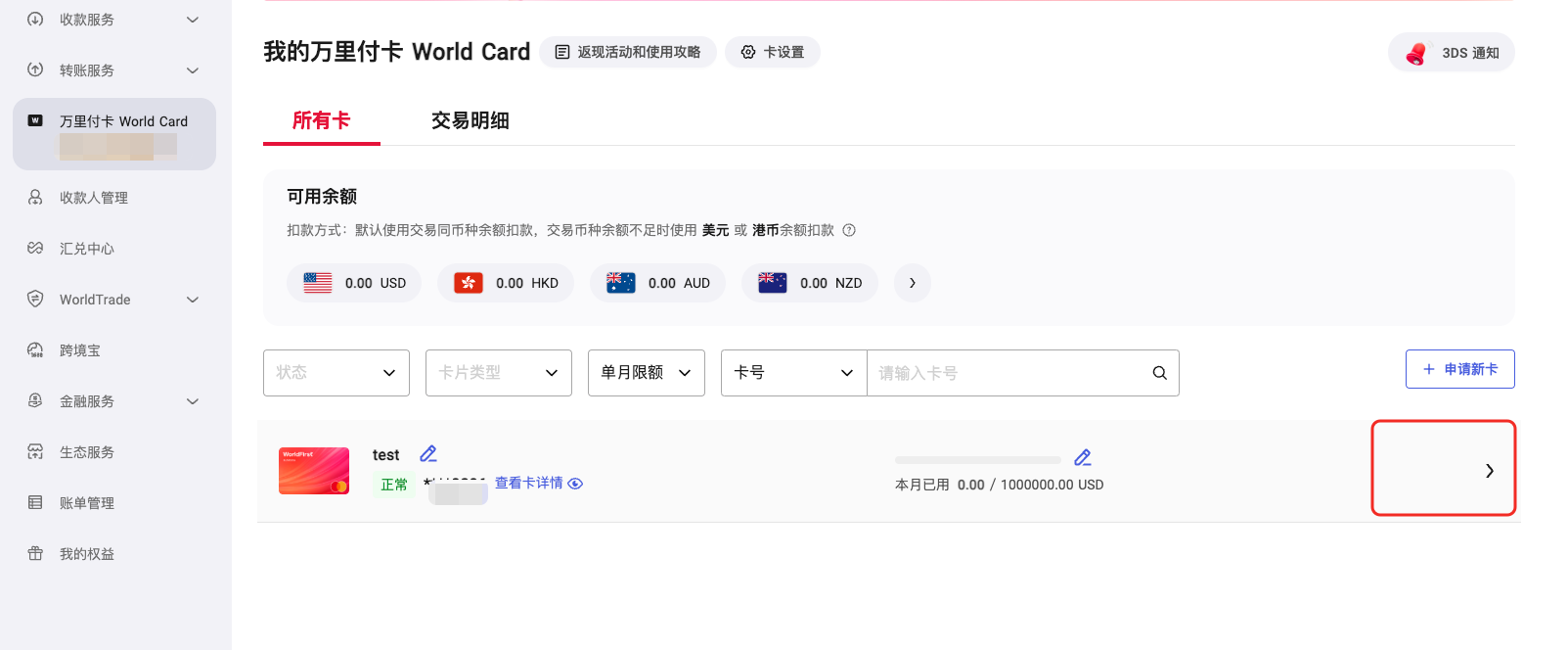This screenshot has width=1568, height=650.
Task: Open 我的权益 in the sidebar
Action: pyautogui.click(x=87, y=554)
